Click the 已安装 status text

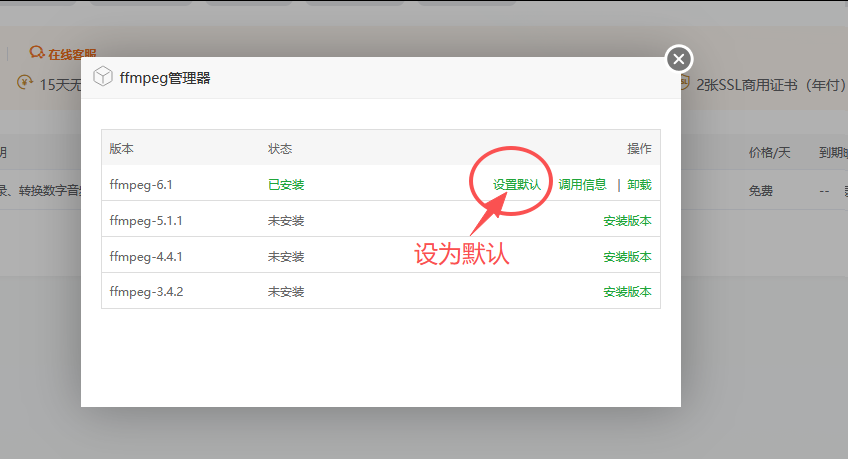point(286,184)
